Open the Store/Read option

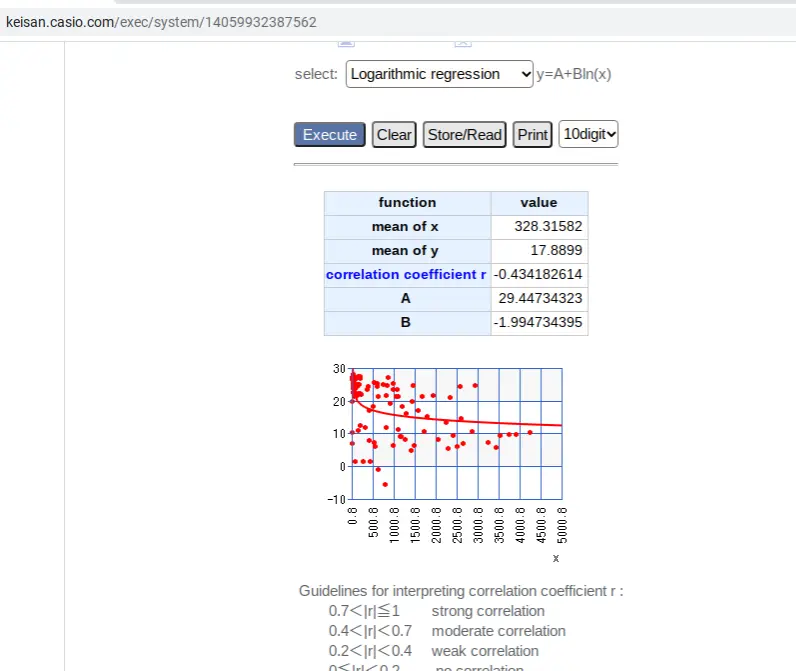[465, 135]
